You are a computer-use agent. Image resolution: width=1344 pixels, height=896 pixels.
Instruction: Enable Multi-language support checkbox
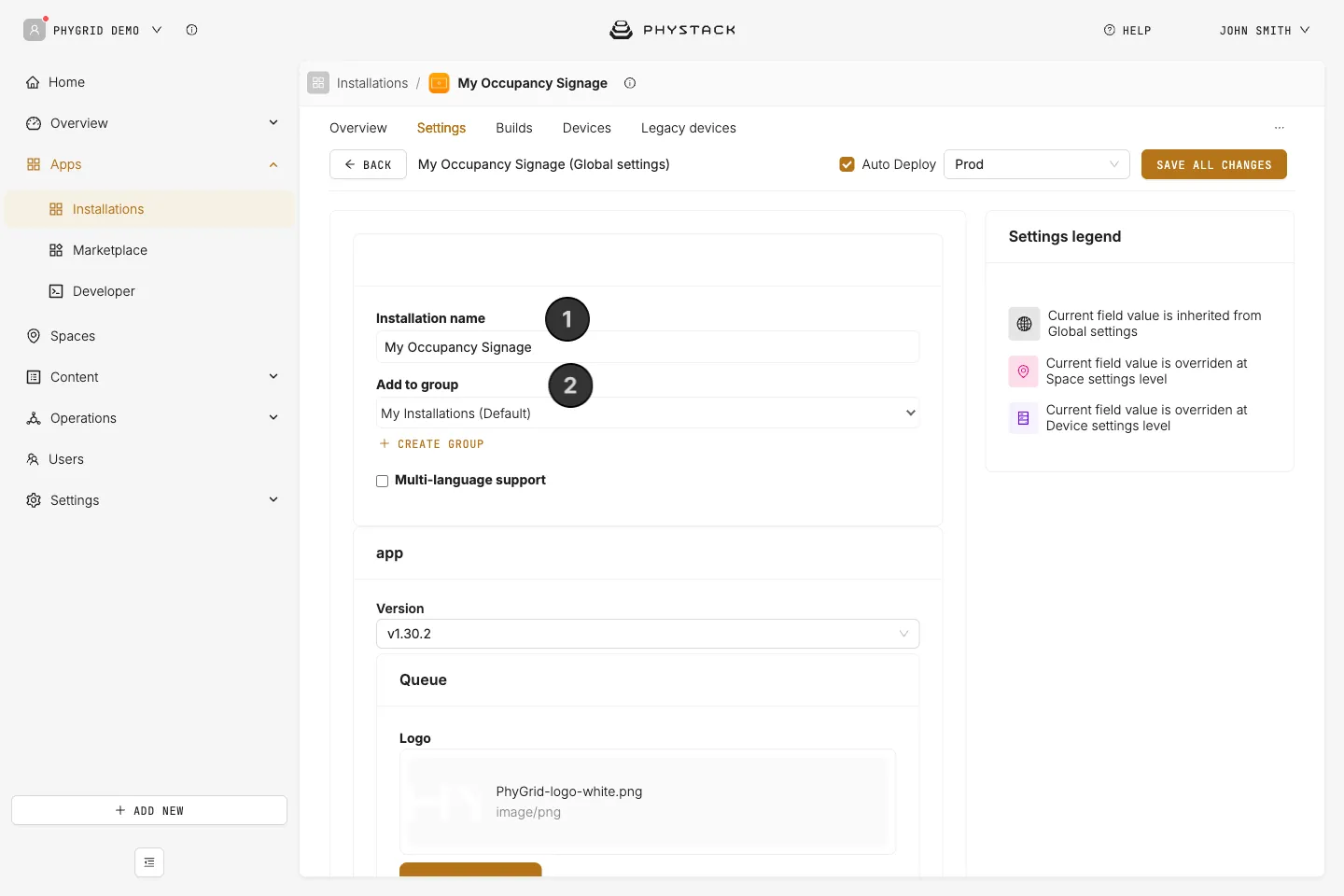(383, 481)
